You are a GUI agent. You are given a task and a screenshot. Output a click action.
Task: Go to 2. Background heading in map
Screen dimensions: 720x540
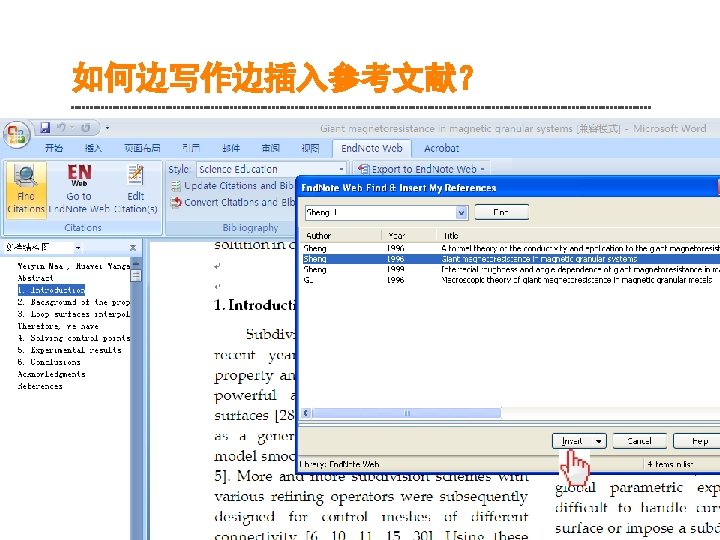tap(73, 302)
